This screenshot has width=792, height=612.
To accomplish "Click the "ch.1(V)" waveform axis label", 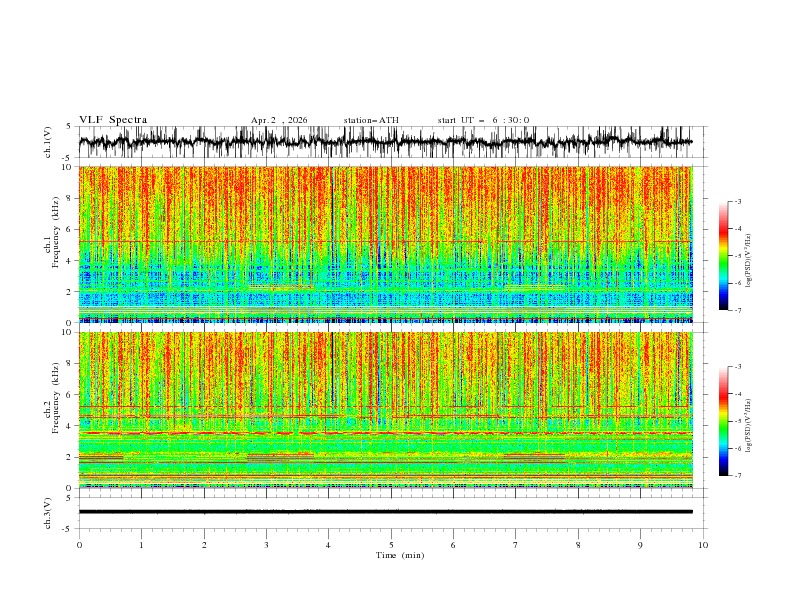I will click(x=48, y=142).
